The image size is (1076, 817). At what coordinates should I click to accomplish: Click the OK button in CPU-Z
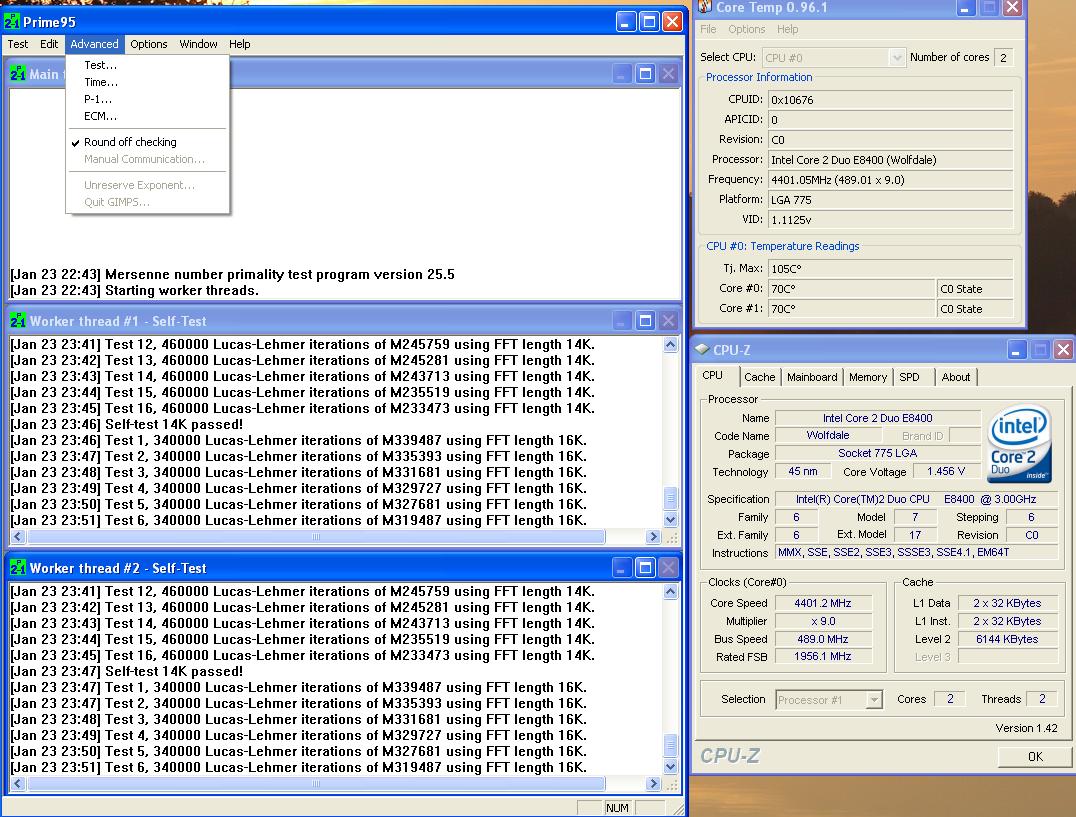coord(1035,757)
